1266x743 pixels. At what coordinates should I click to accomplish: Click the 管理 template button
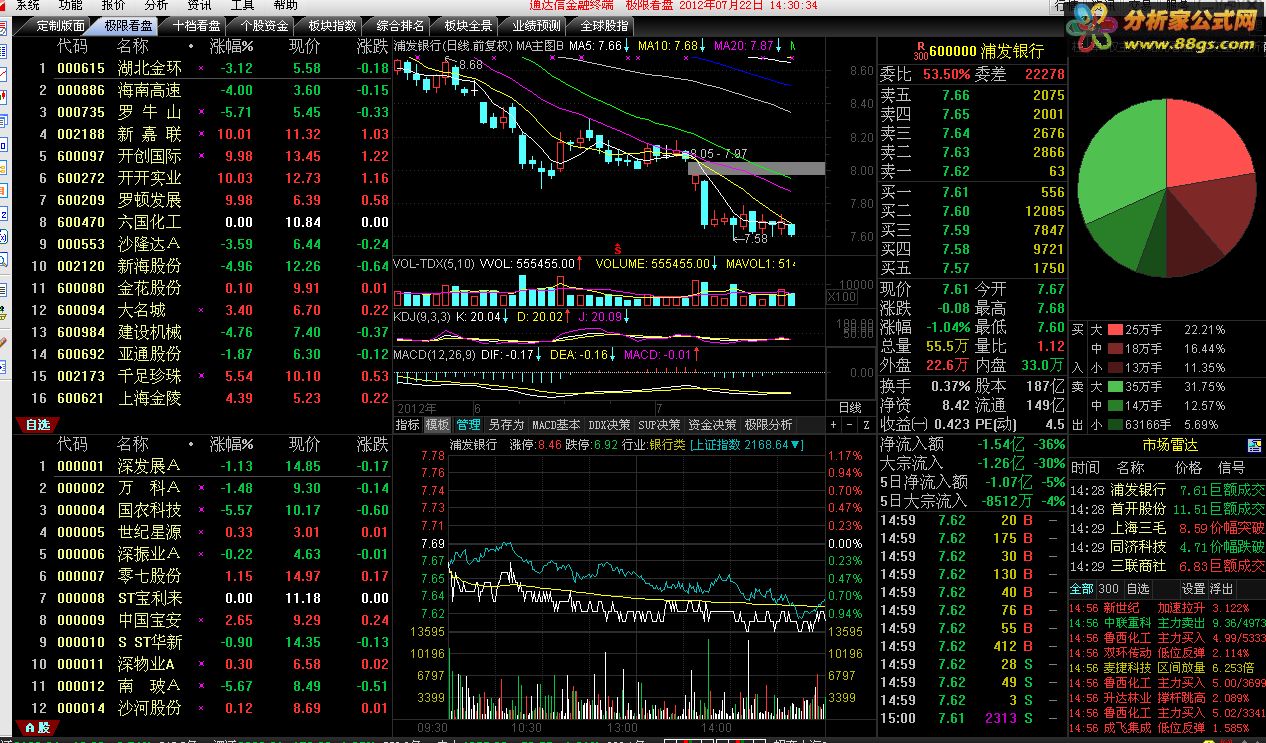tap(467, 424)
